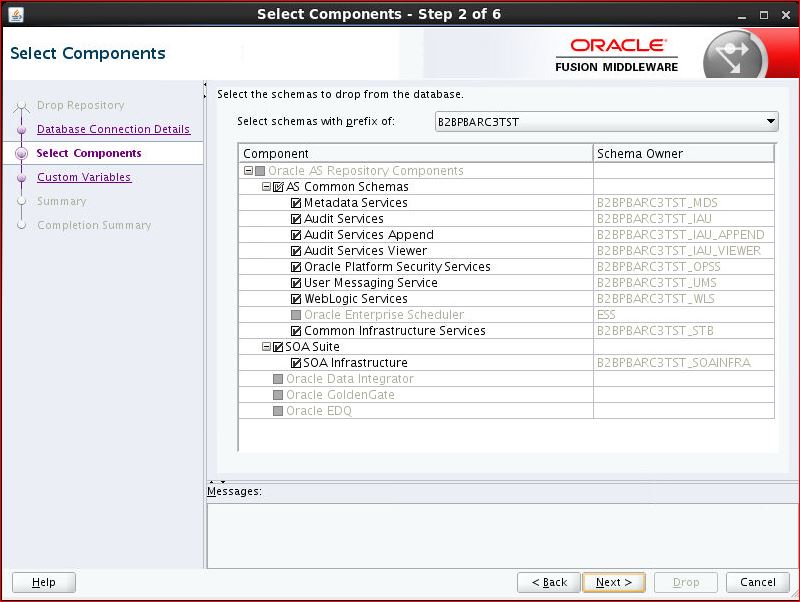Toggle the AS Common Schemas group checkbox
The height and width of the screenshot is (602, 800).
[x=278, y=187]
